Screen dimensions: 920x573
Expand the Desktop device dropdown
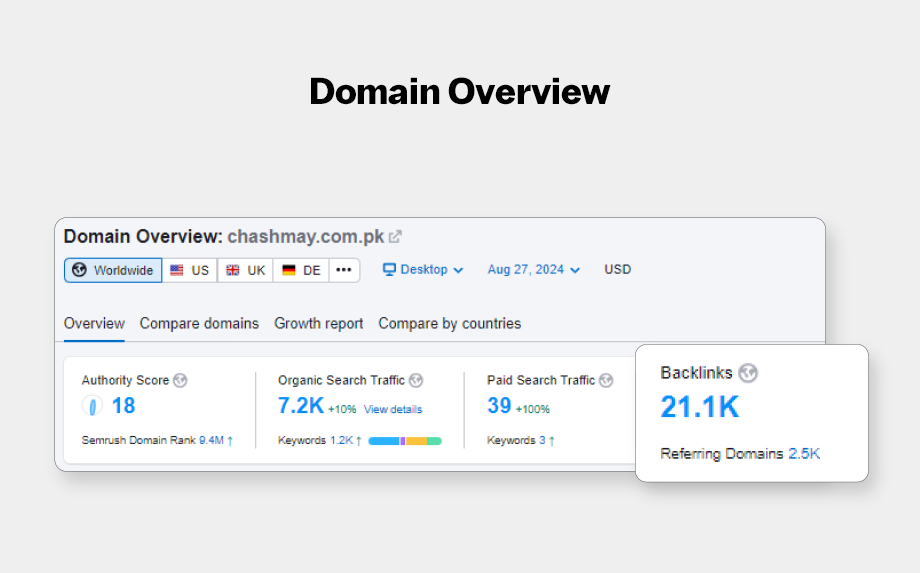coord(424,270)
